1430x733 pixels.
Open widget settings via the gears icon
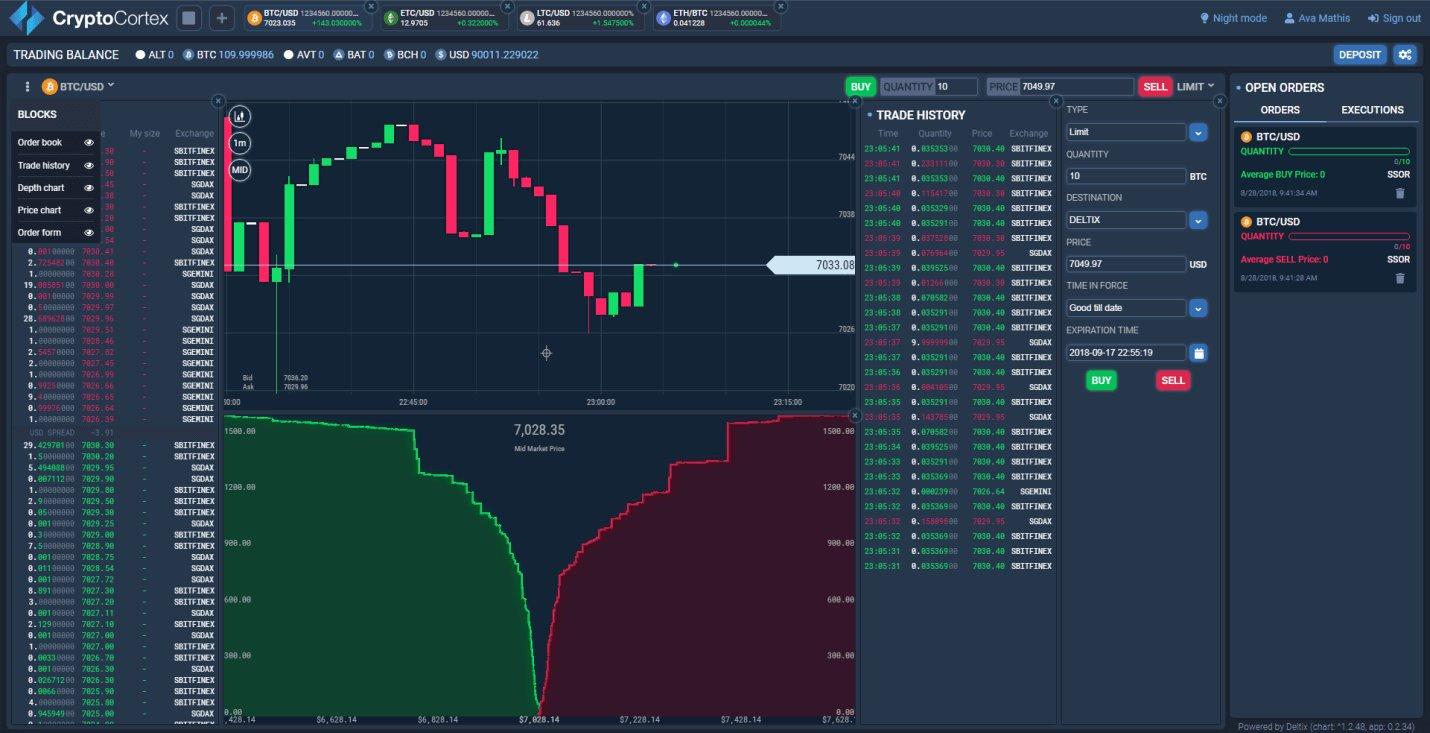[1405, 54]
